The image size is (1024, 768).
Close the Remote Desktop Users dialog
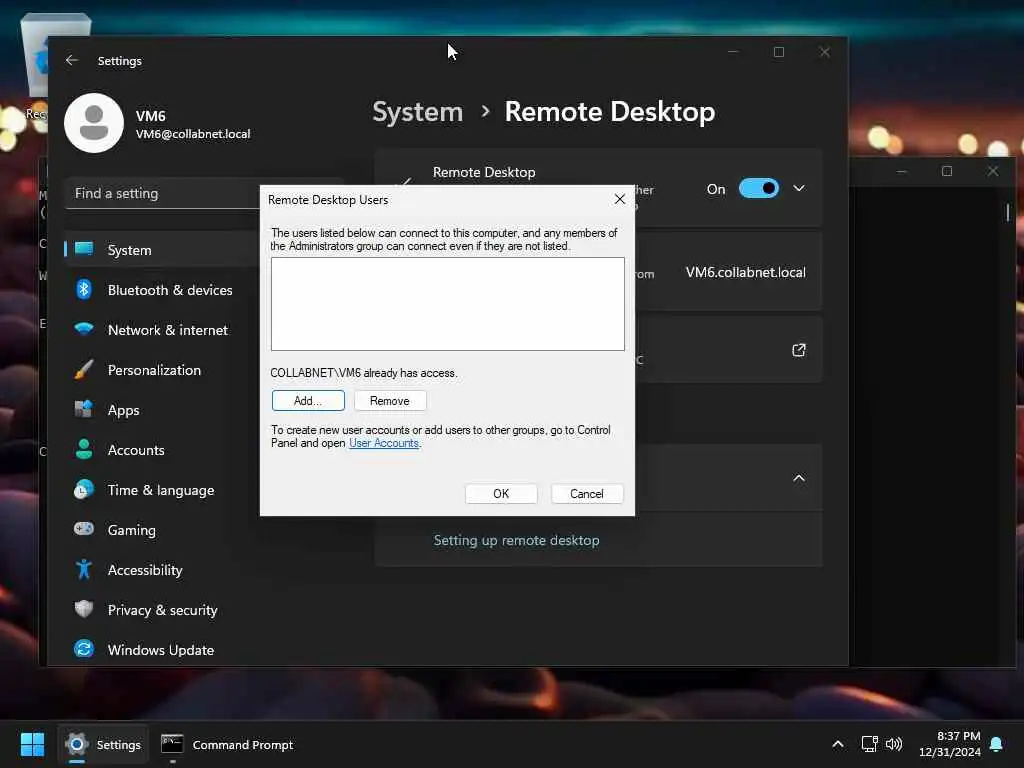click(620, 199)
